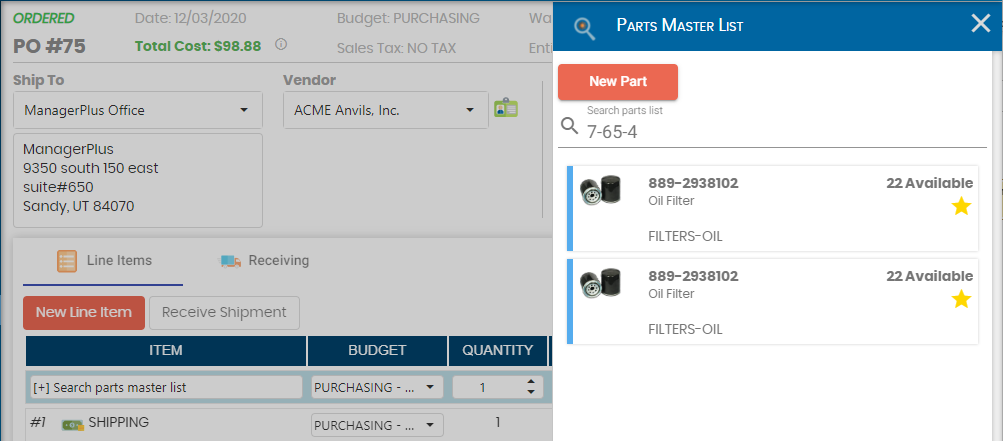This screenshot has width=1003, height=441.
Task: Click second Oil Filter thumbnail image
Action: point(601,283)
